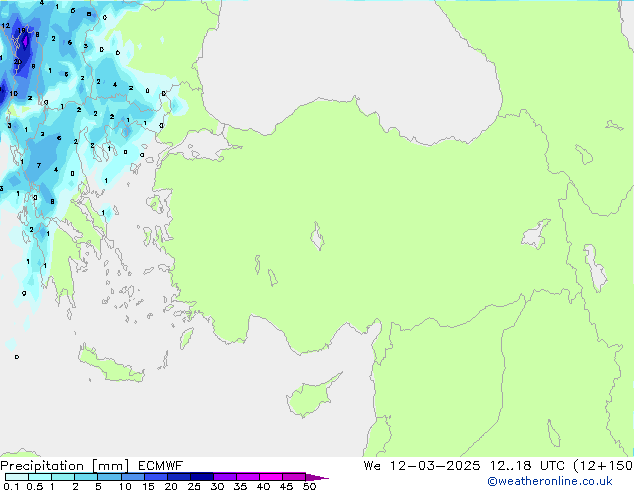Click legend scale value '10'

(125, 486)
